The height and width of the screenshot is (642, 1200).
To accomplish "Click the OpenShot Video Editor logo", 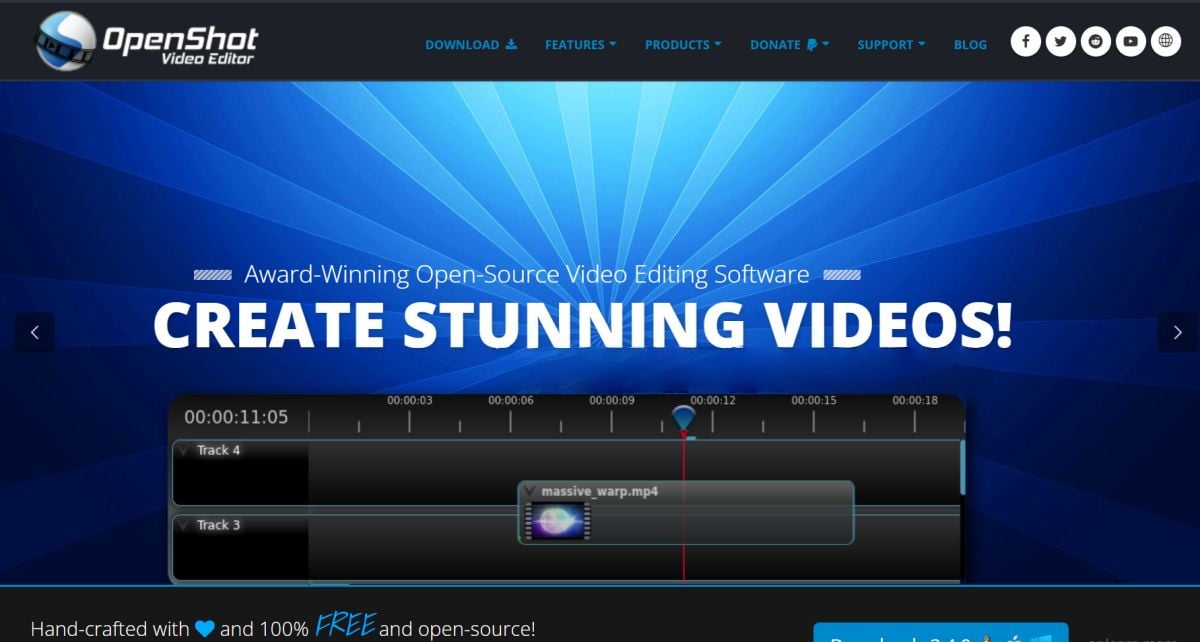I will 145,42.
